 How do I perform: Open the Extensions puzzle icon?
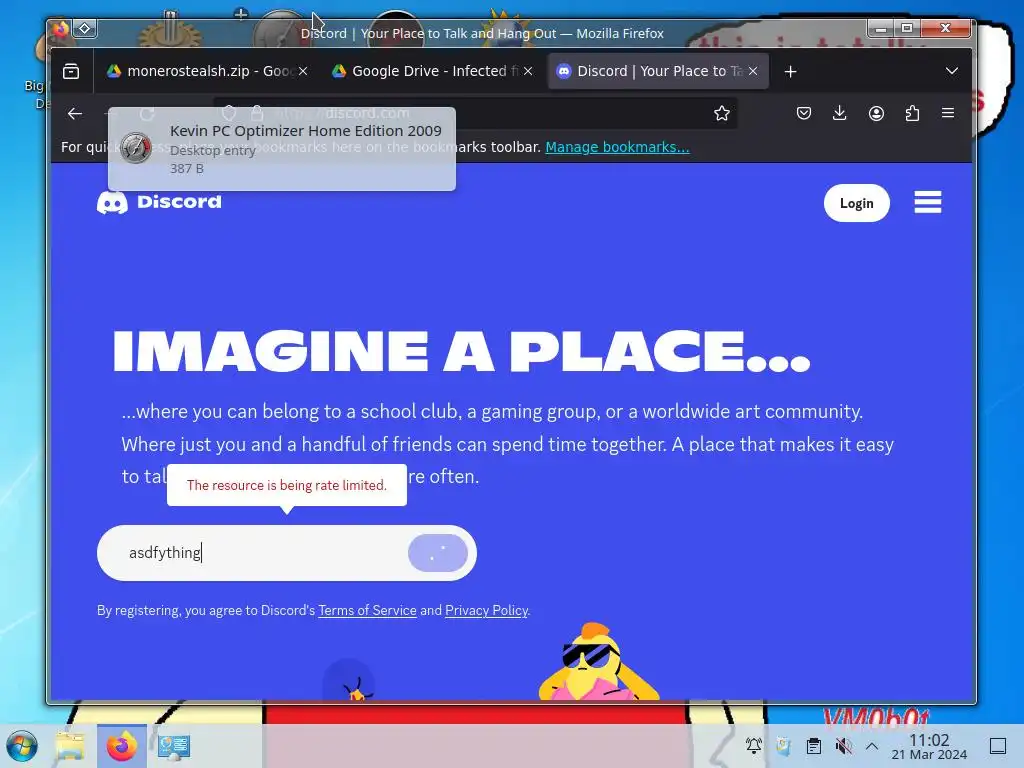[x=912, y=113]
